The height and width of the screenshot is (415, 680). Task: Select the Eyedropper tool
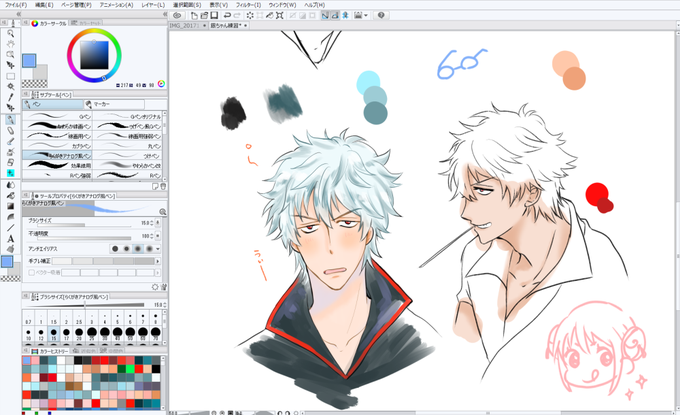11,97
